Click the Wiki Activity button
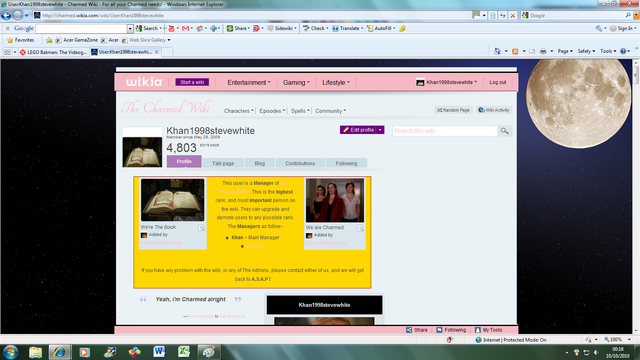This screenshot has width=640, height=360. point(494,110)
